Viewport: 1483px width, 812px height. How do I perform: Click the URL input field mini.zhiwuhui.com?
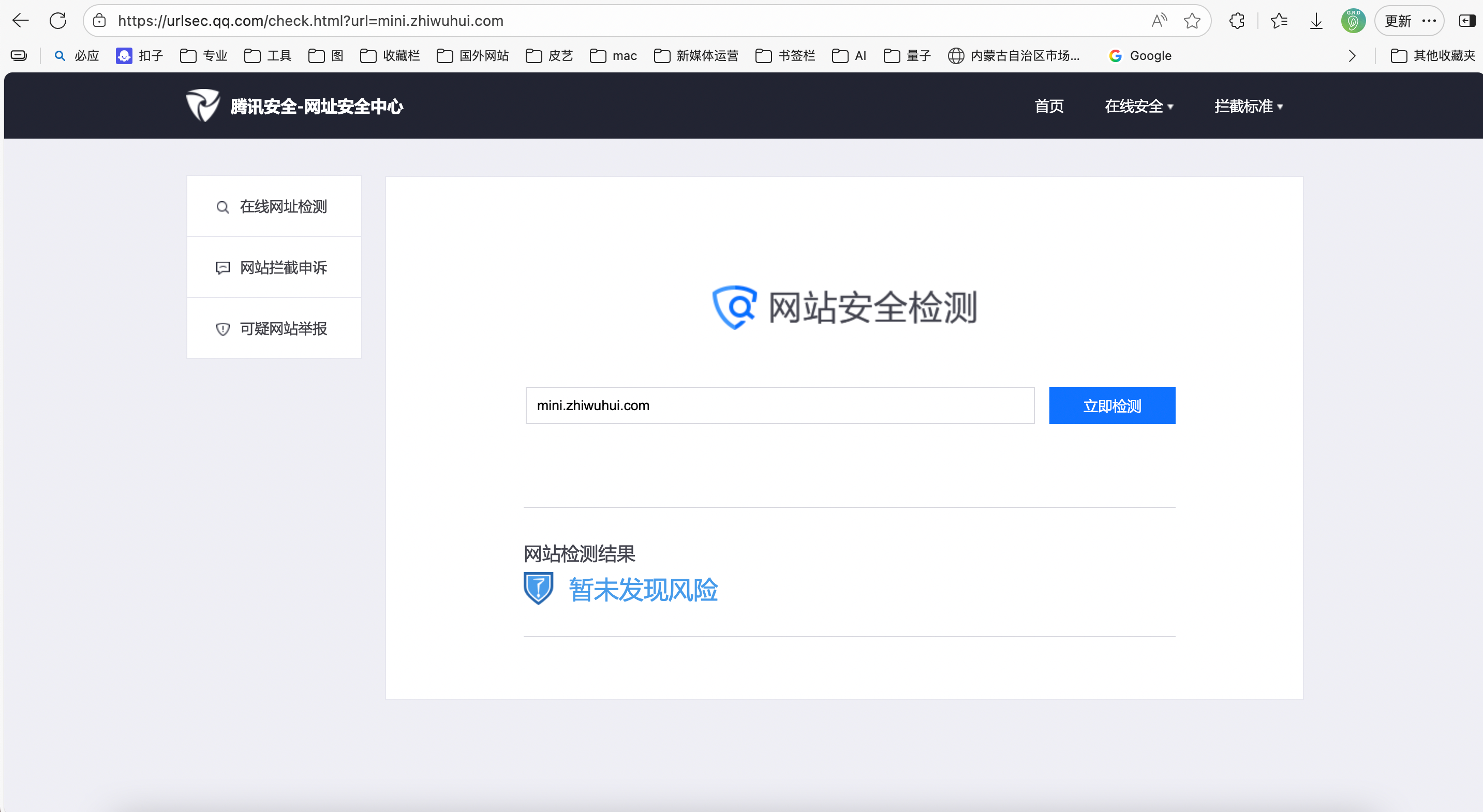click(779, 405)
